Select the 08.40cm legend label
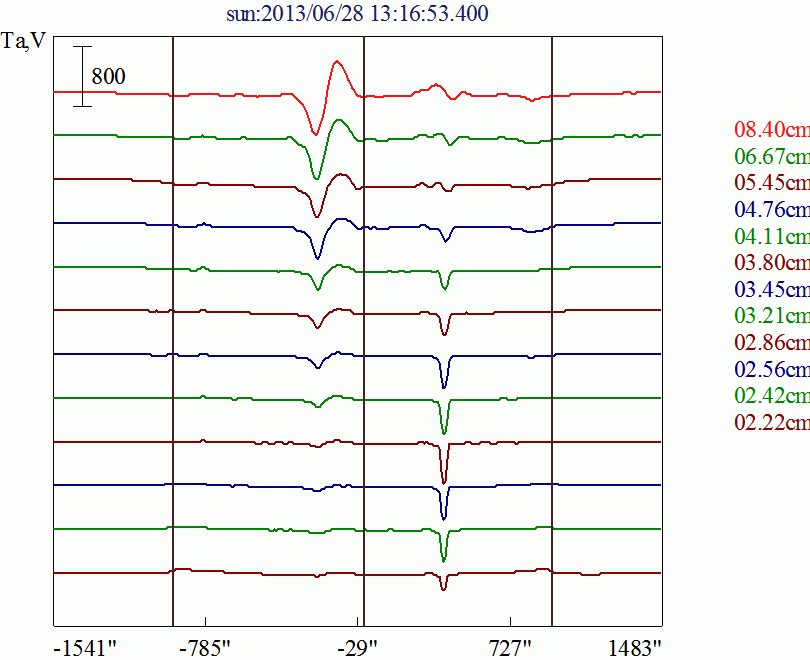 pyautogui.click(x=772, y=129)
